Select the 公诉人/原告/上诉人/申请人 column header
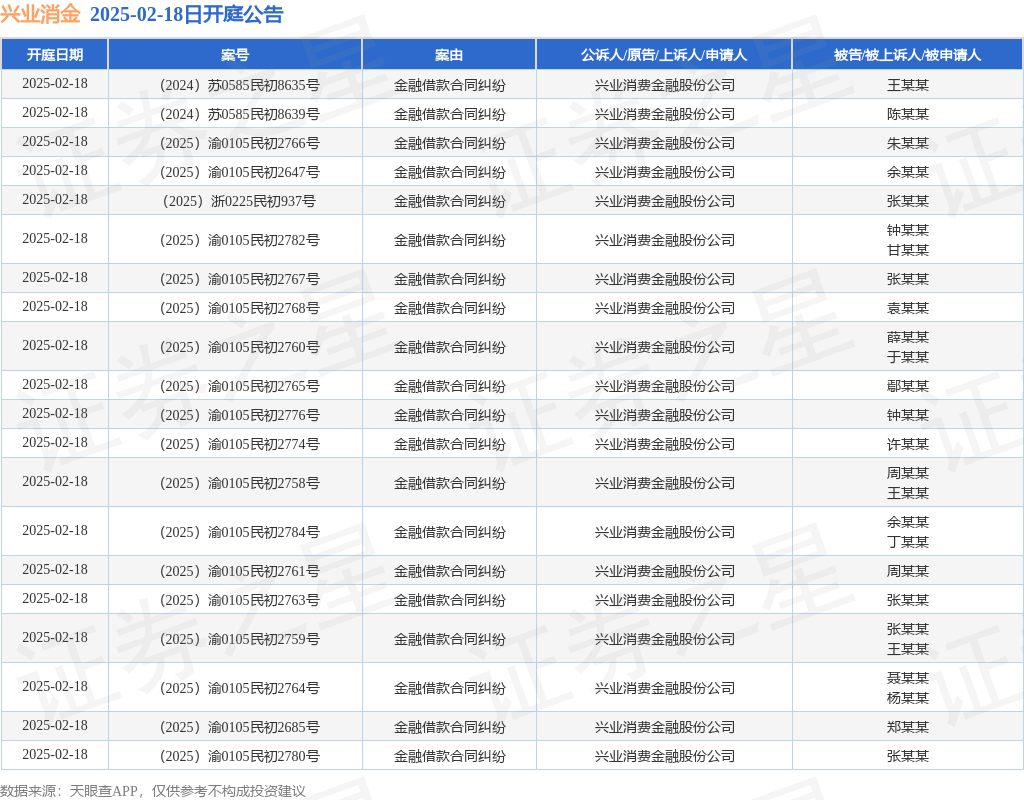 pos(664,55)
